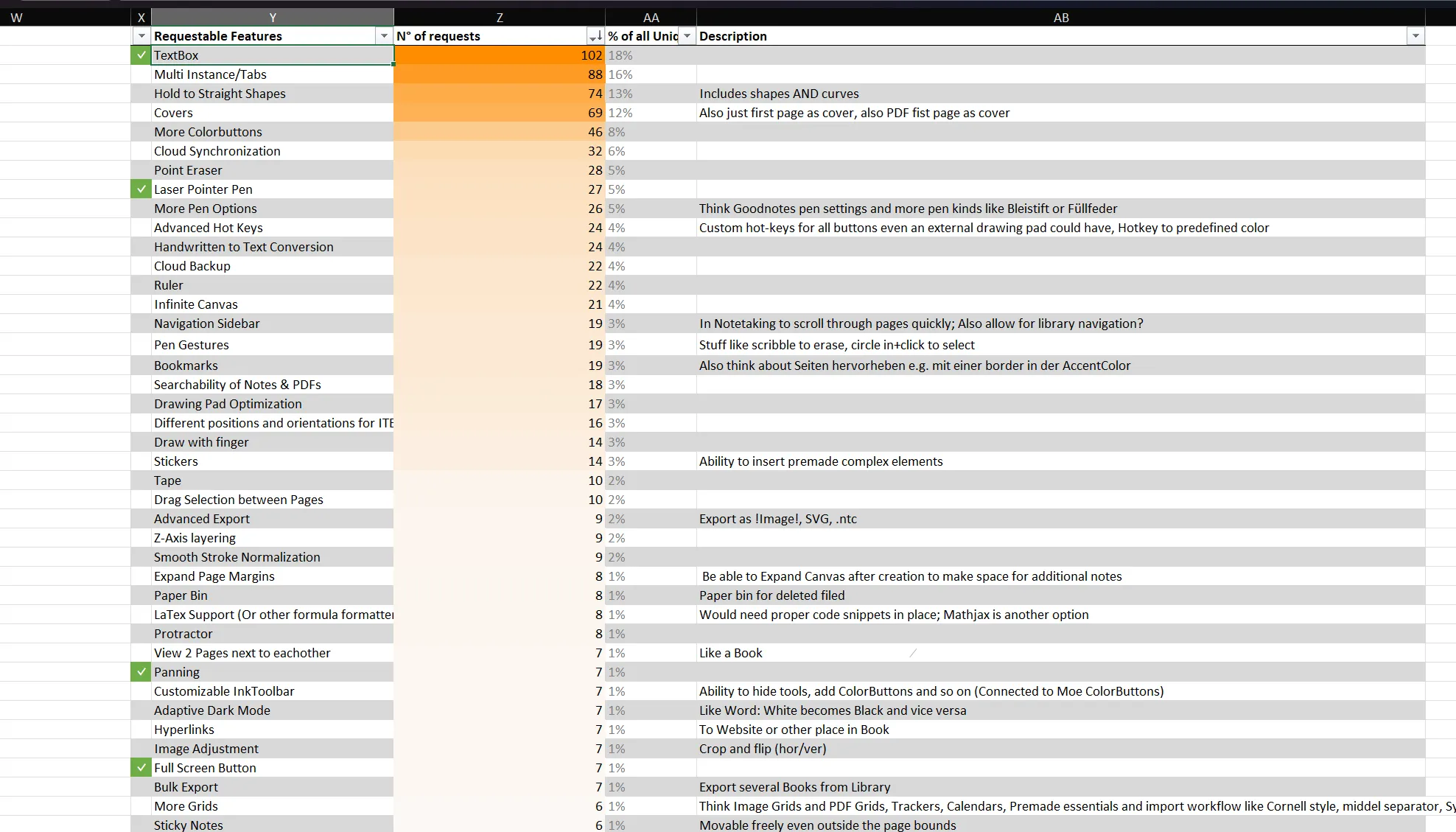Select column X header
Image resolution: width=1456 pixels, height=832 pixels.
coord(141,17)
